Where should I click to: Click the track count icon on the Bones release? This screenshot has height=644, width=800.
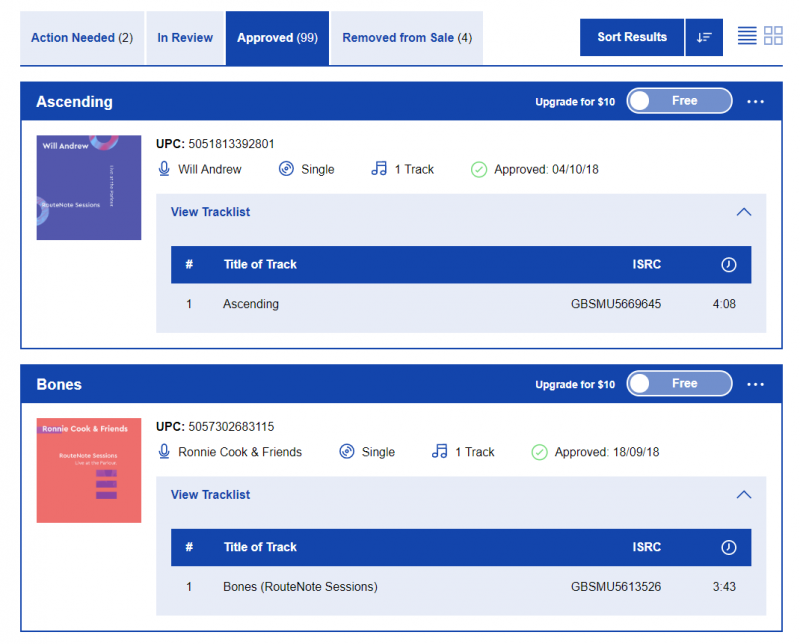(x=439, y=452)
